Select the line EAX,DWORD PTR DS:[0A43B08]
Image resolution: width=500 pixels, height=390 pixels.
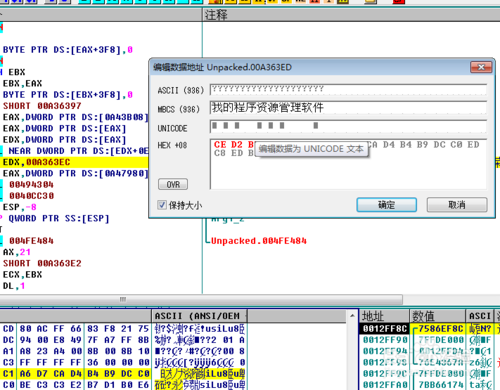tap(75, 117)
